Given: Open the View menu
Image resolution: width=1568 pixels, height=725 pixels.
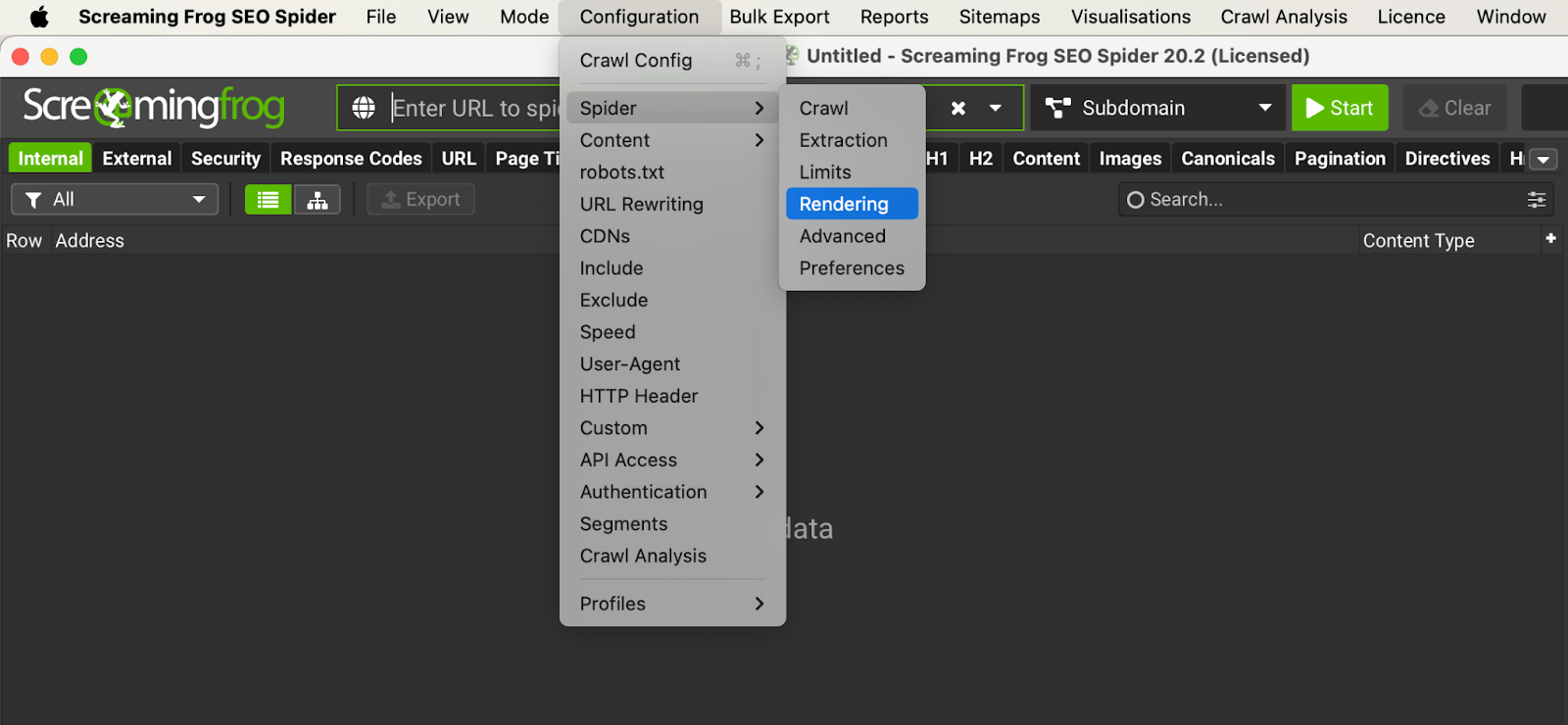Looking at the screenshot, I should point(448,17).
